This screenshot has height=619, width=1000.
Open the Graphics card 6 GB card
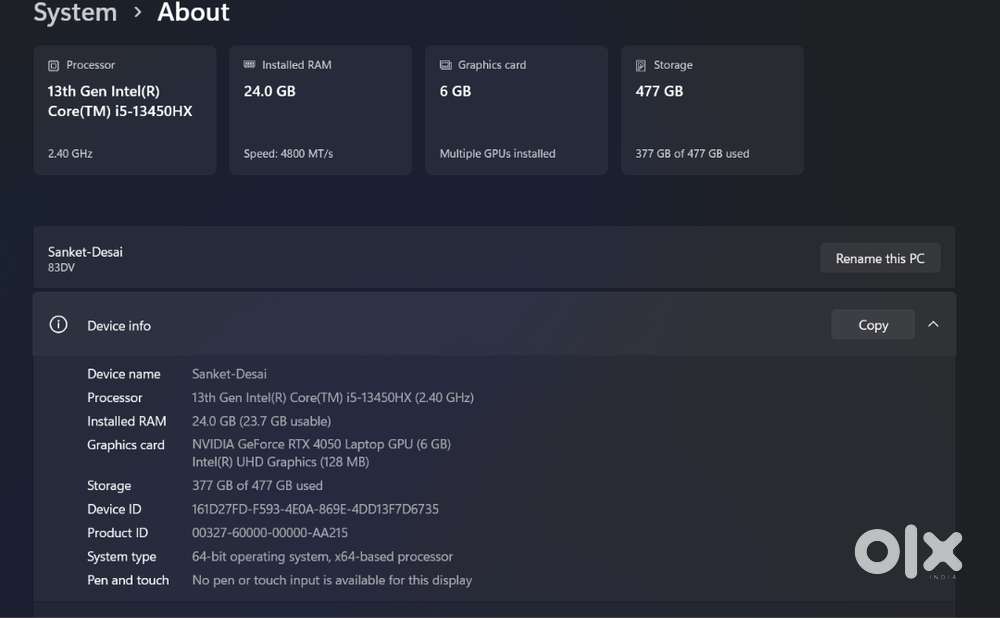(x=517, y=110)
